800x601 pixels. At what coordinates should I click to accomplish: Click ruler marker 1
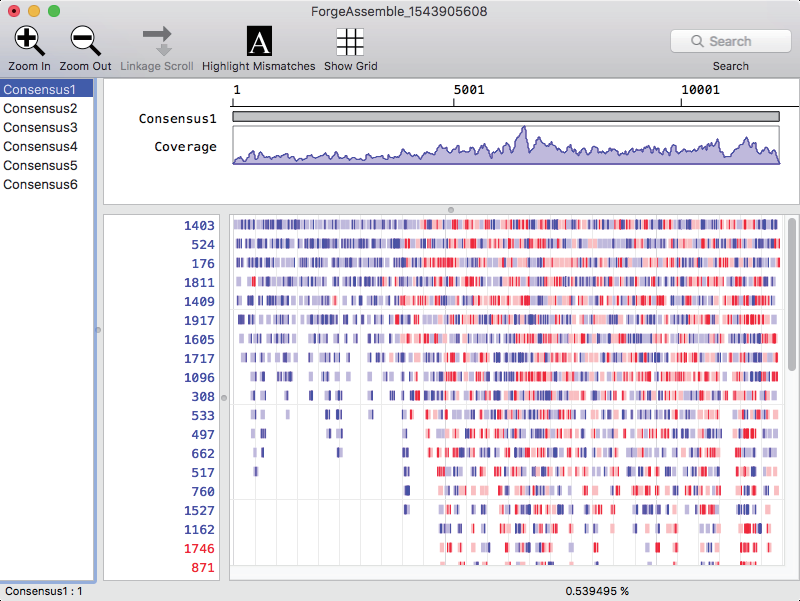coord(237,90)
